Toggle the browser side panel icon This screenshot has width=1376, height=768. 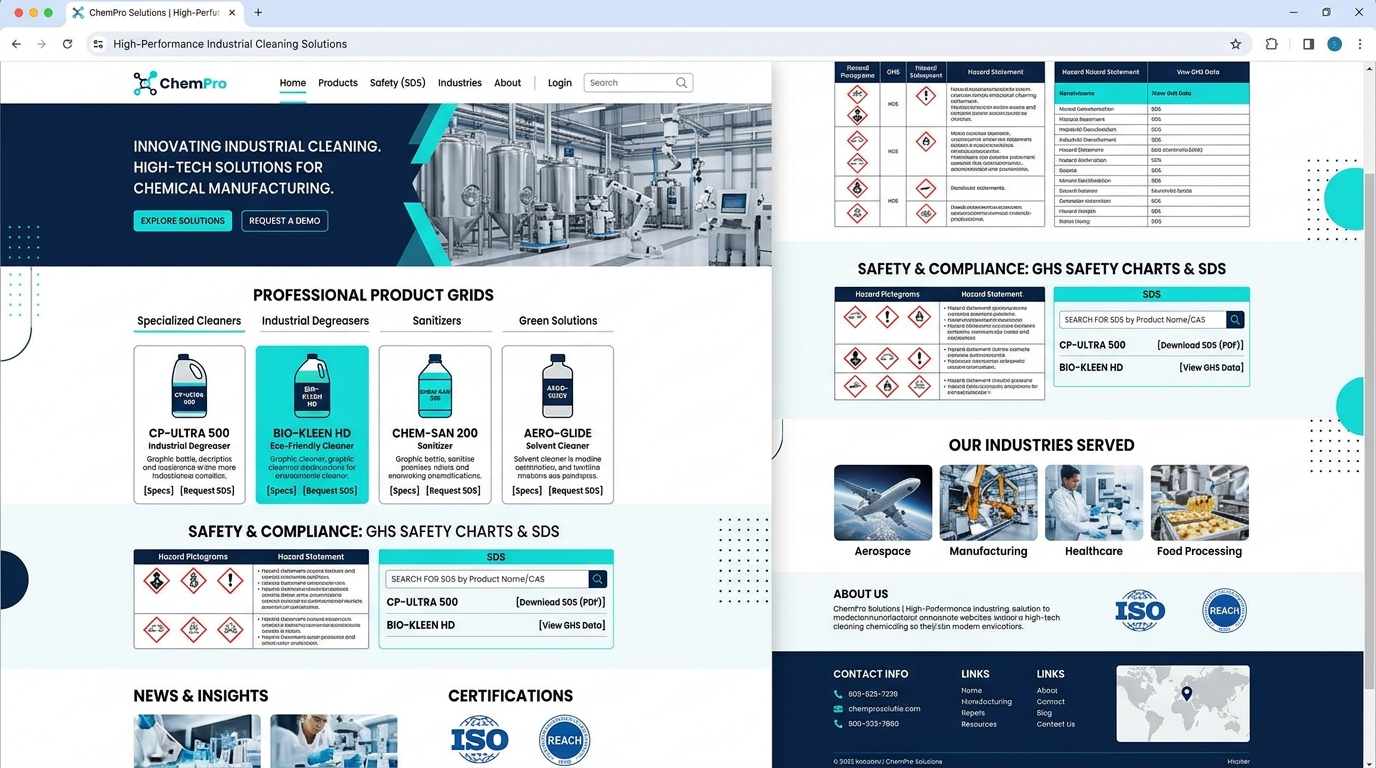click(1308, 44)
